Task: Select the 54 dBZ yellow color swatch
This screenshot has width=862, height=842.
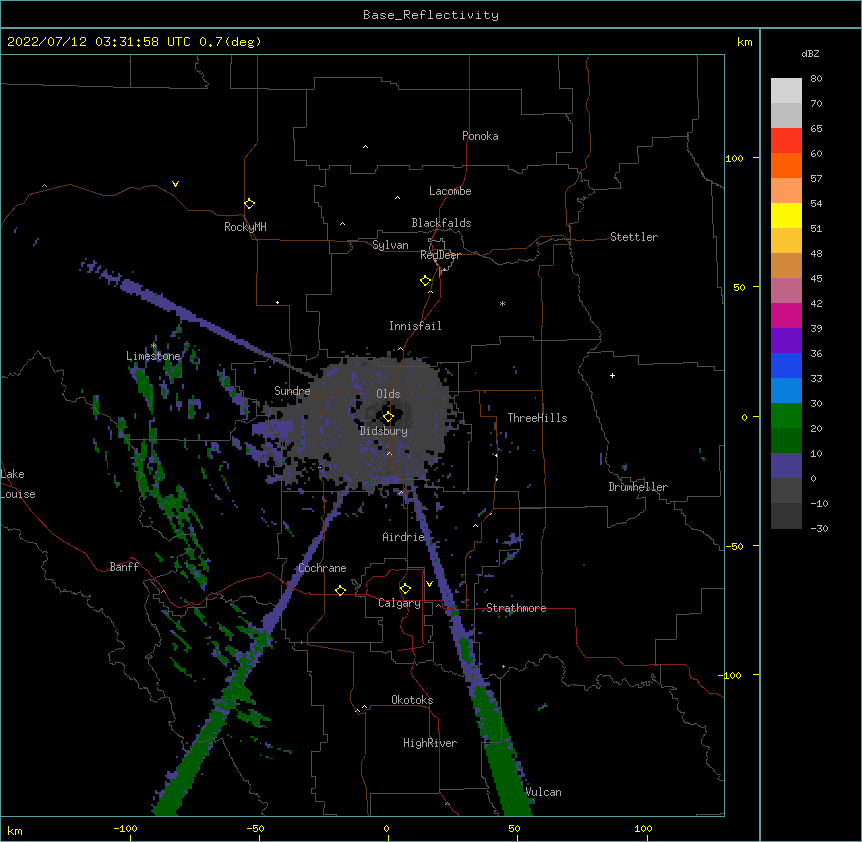Action: [x=786, y=215]
